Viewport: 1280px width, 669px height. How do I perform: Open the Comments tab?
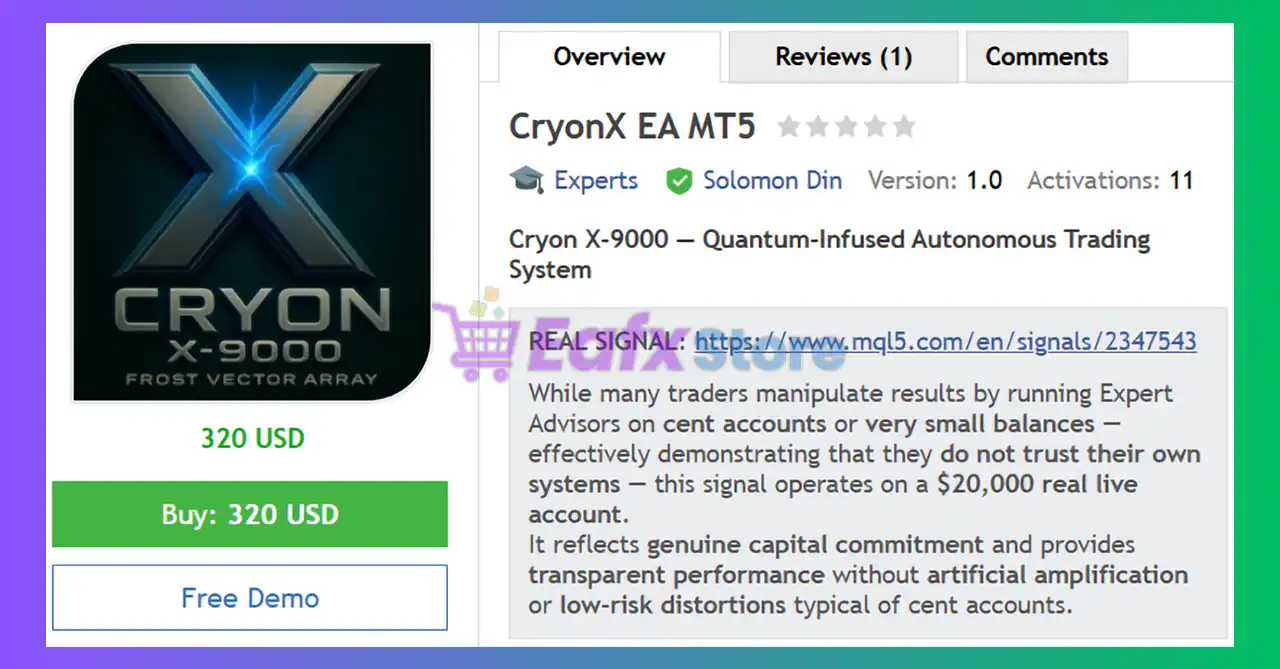1046,57
